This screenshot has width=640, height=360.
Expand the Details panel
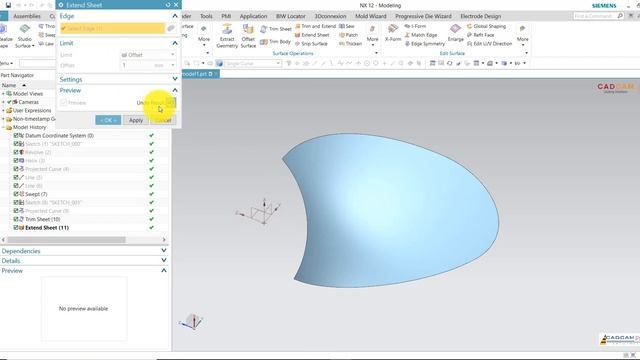click(164, 260)
